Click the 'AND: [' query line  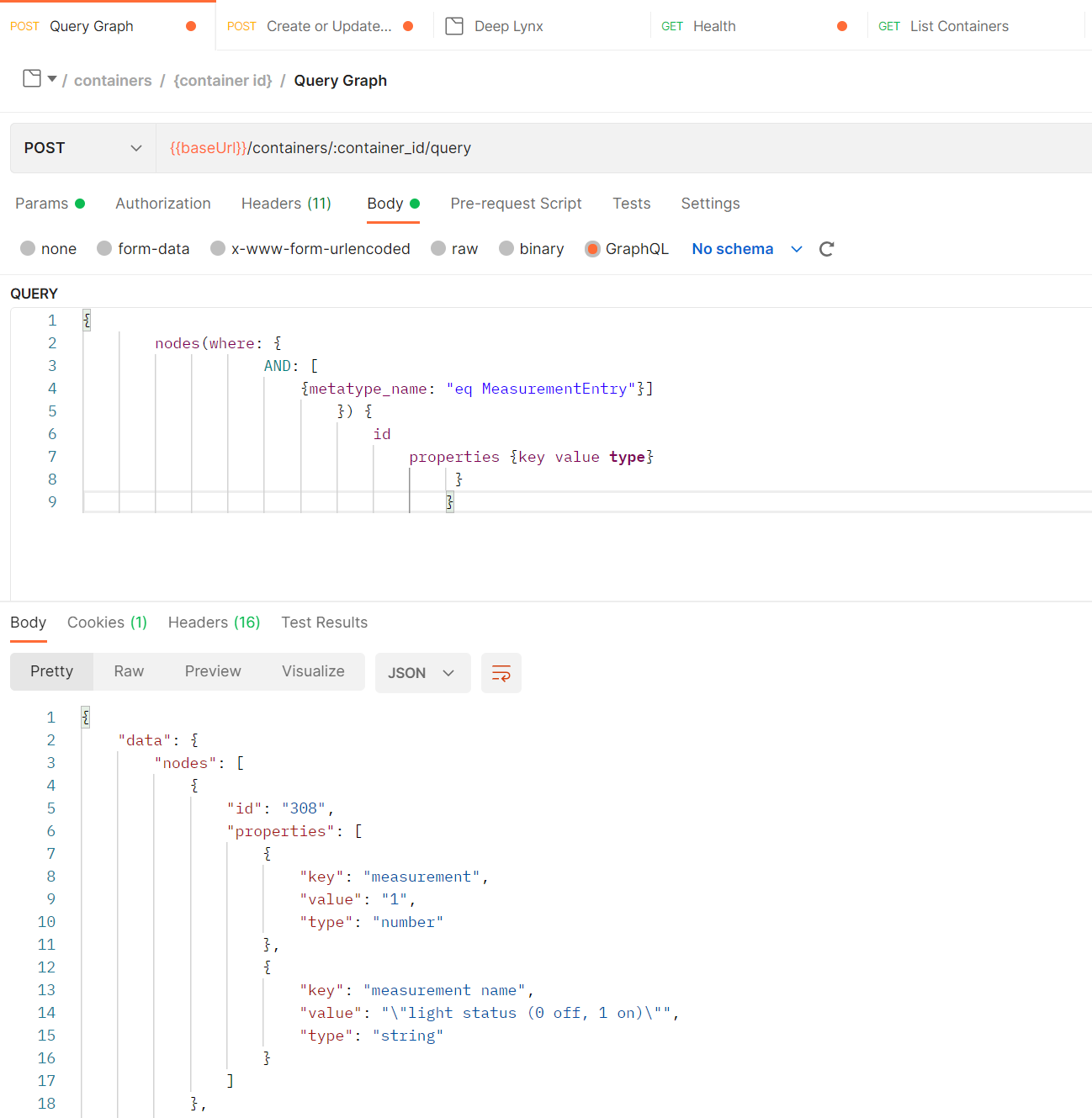[291, 366]
